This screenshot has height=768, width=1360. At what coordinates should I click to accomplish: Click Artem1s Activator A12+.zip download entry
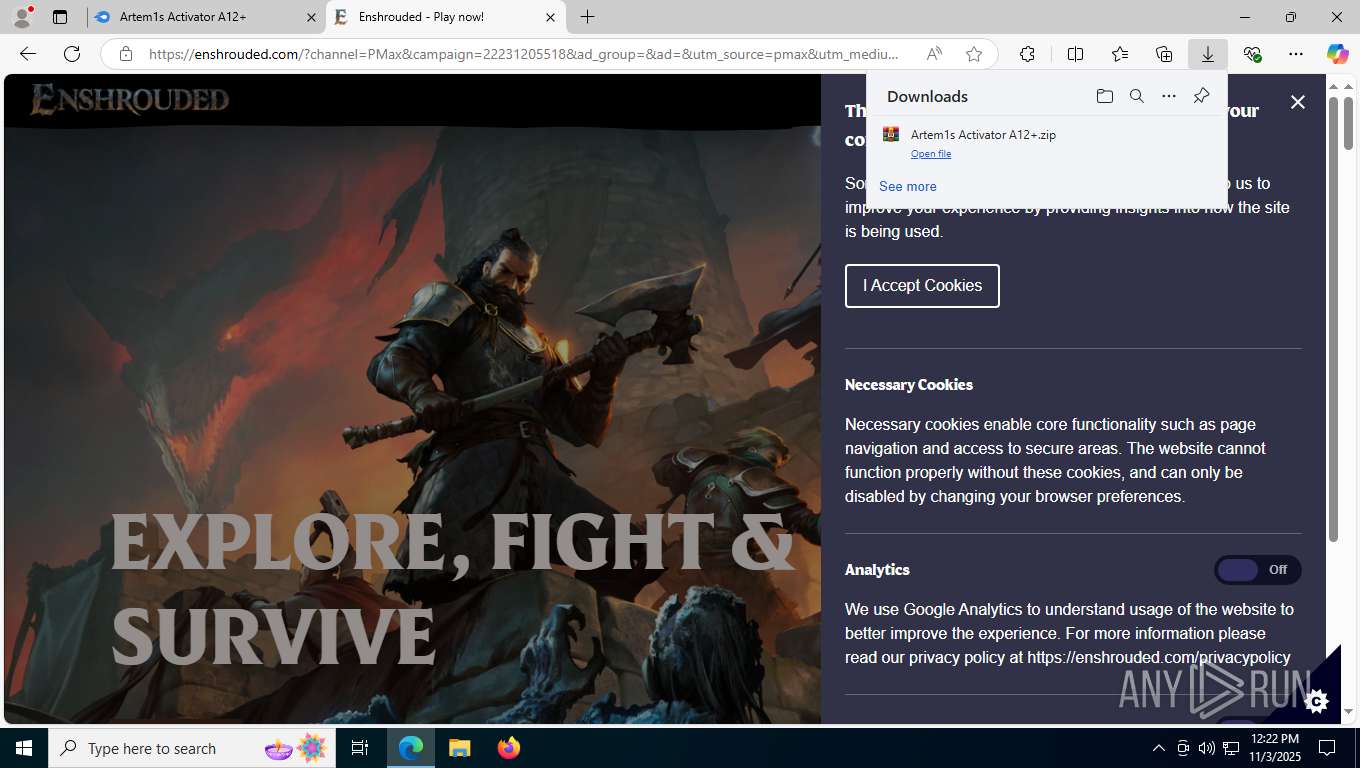tap(1047, 143)
